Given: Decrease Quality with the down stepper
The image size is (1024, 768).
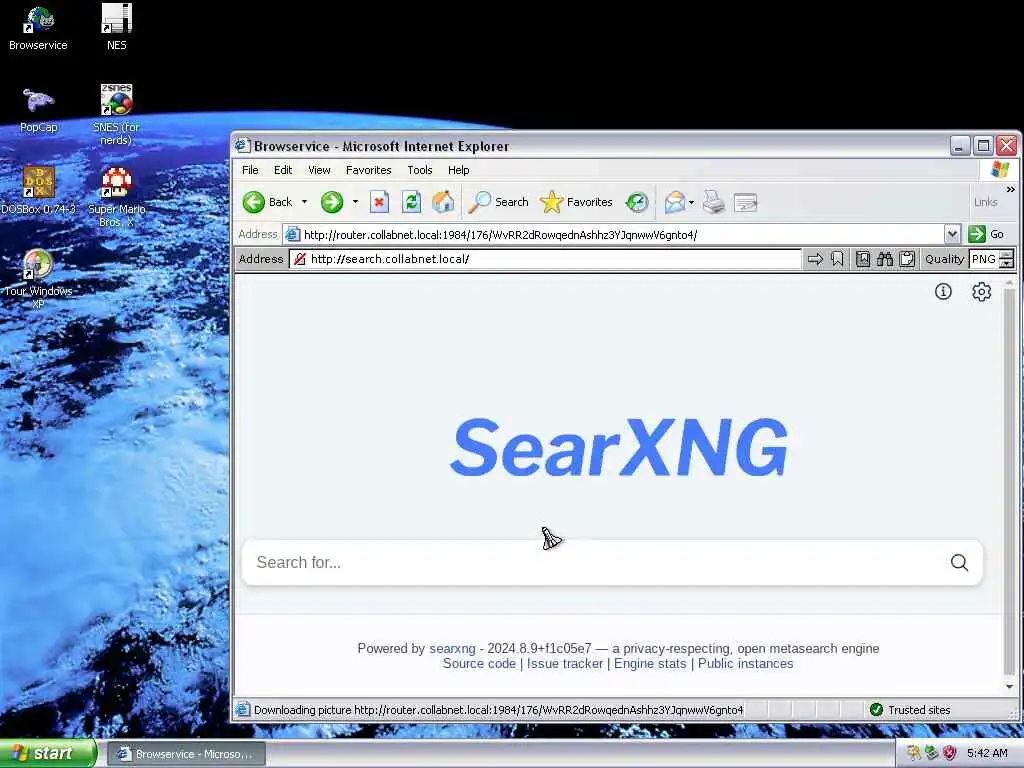Looking at the screenshot, I should pyautogui.click(x=1007, y=264).
